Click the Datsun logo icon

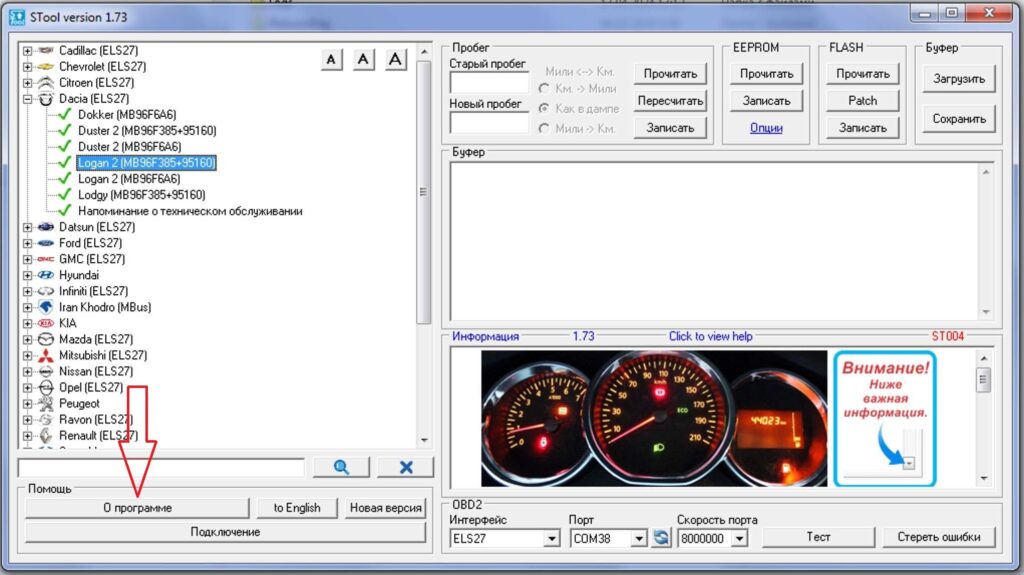click(46, 227)
